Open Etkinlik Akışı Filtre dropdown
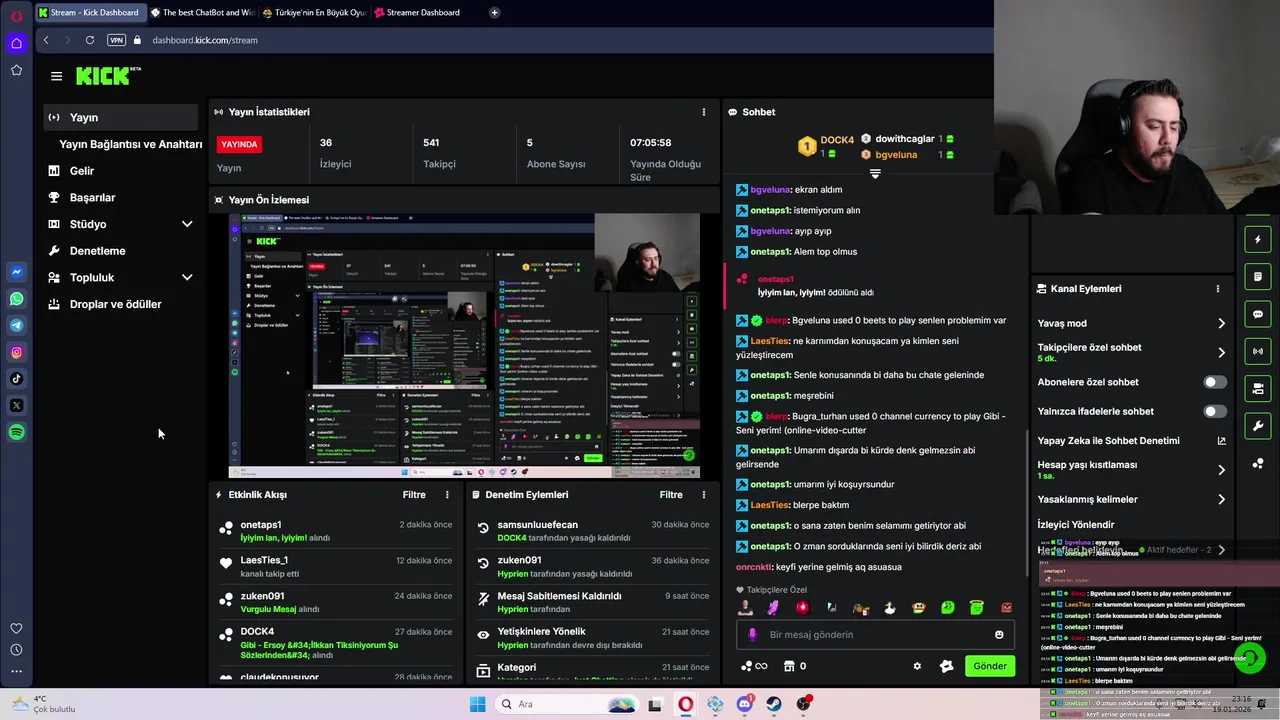This screenshot has height=720, width=1280. (x=414, y=495)
